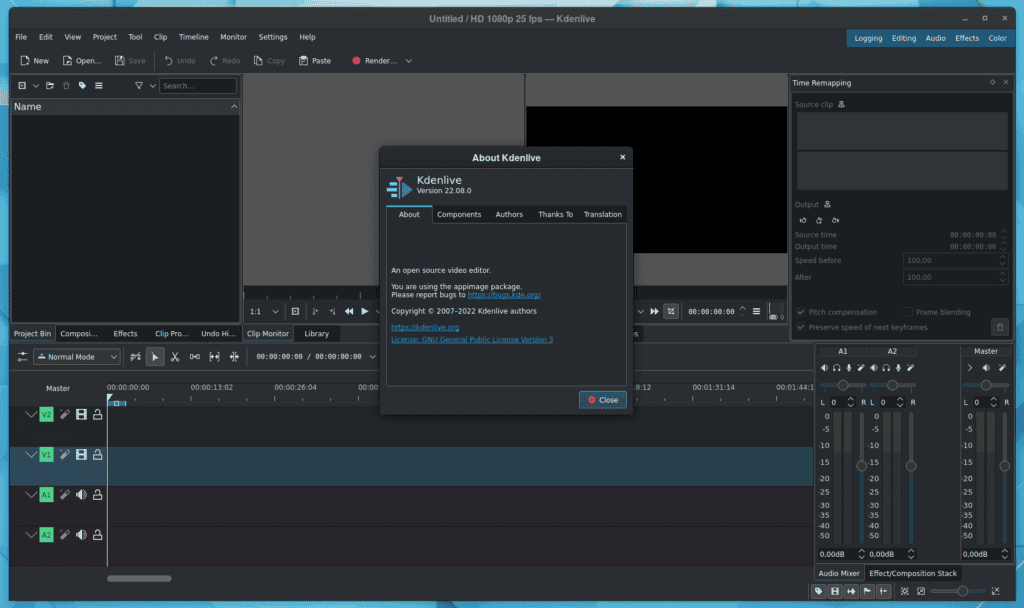
Task: Open the bugs.kde.org link
Action: click(x=504, y=295)
